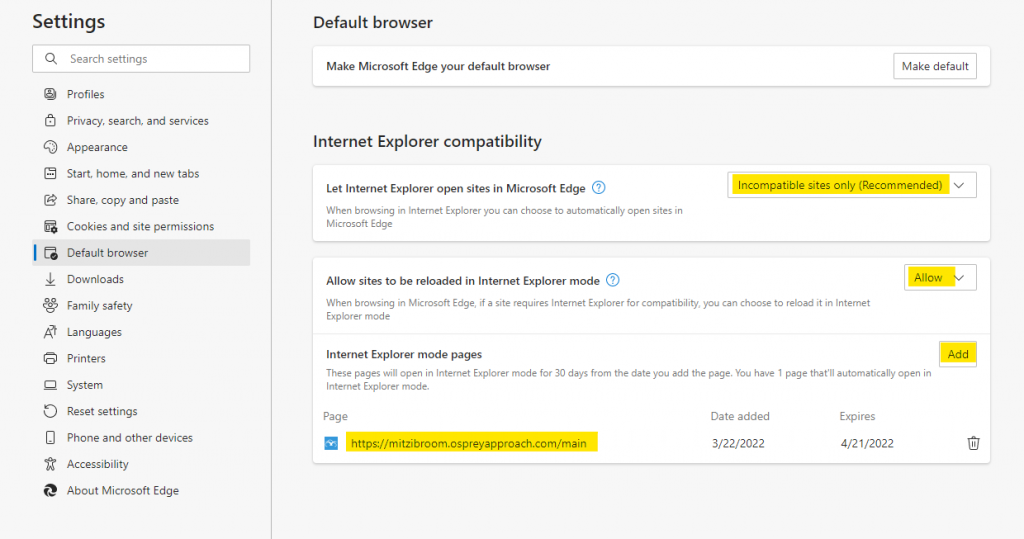Click the favicon of the mitzibroom page entry

331,443
